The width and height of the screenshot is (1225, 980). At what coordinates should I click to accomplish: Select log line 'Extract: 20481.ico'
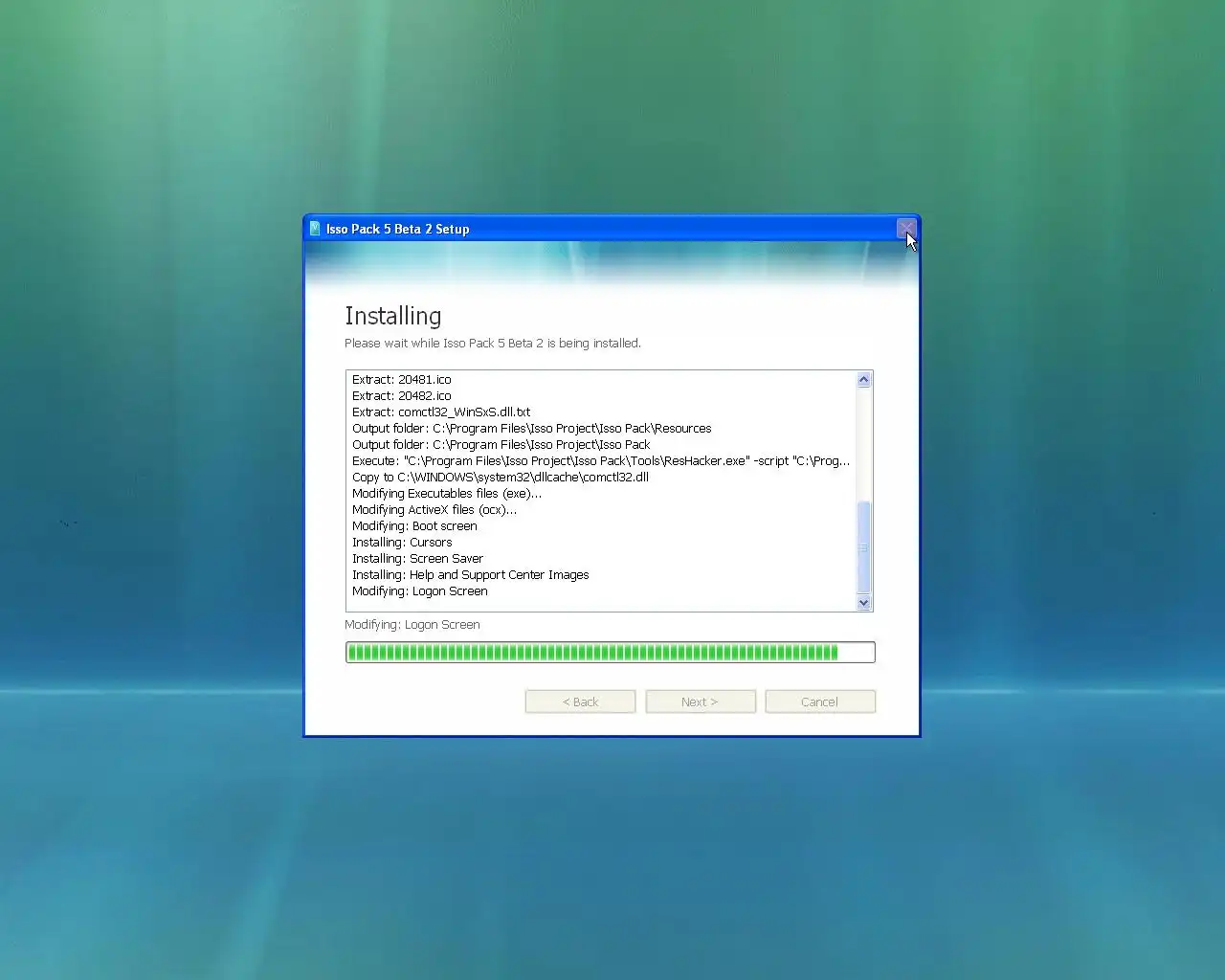(x=402, y=380)
